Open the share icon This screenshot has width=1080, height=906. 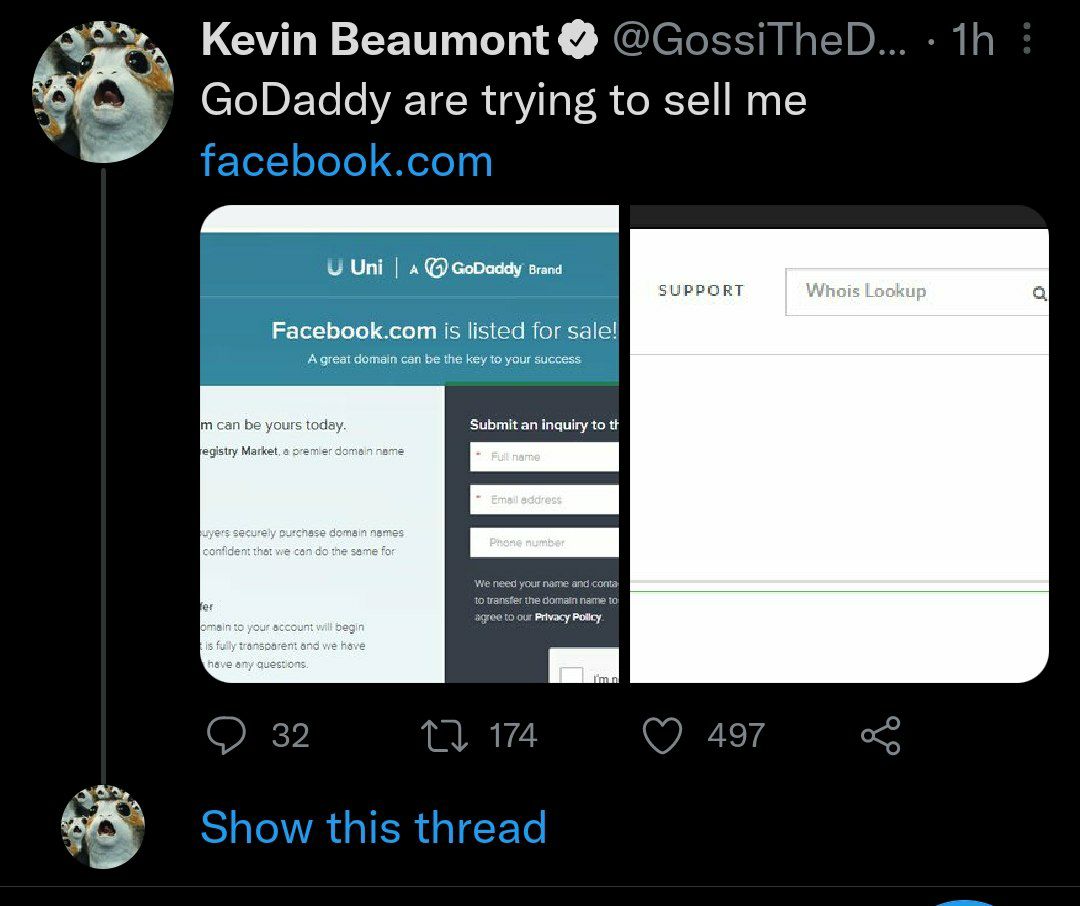(880, 735)
